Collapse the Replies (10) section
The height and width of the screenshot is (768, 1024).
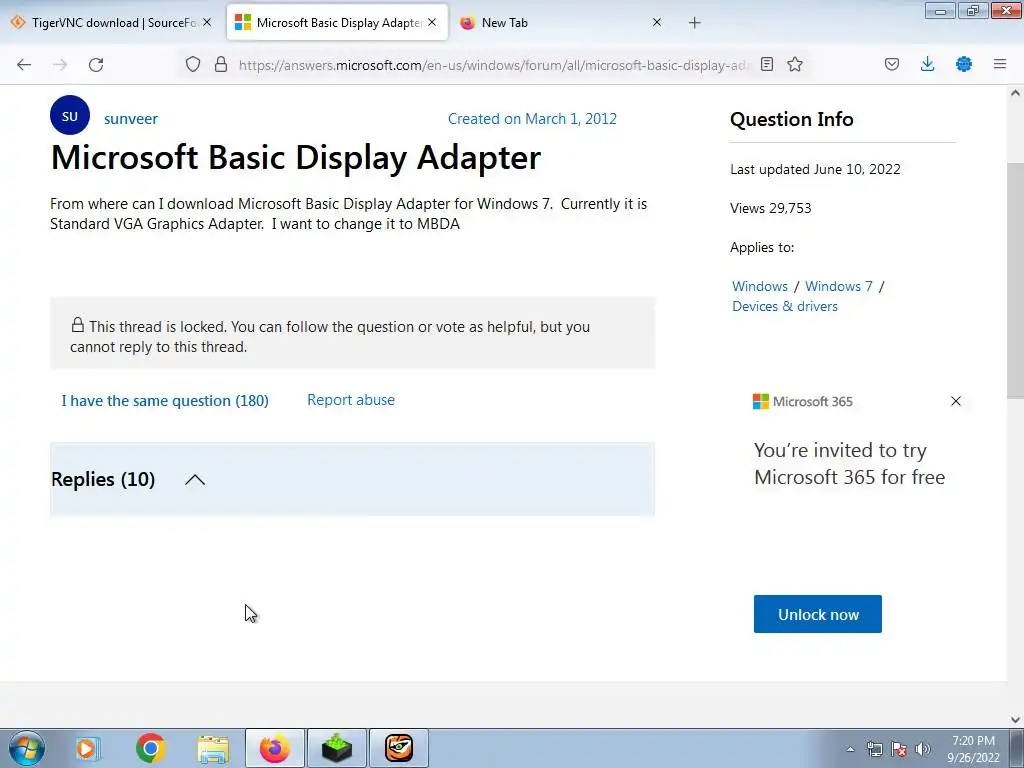click(x=195, y=480)
